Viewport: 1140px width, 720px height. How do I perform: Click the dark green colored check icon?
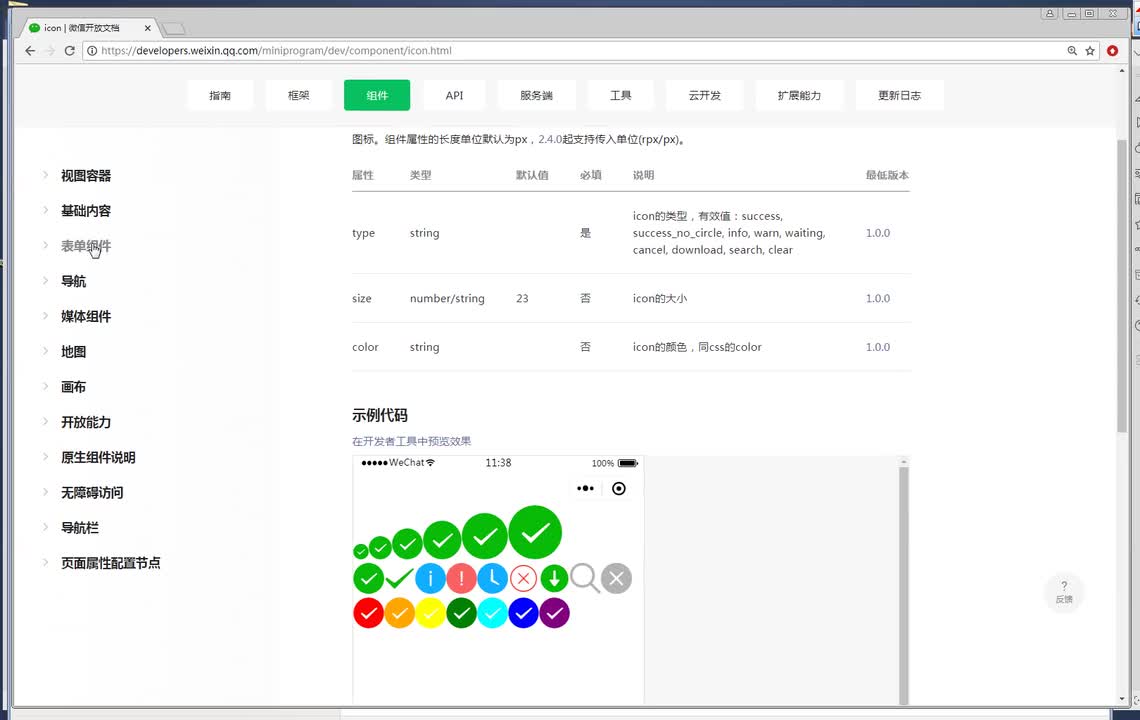tap(461, 613)
